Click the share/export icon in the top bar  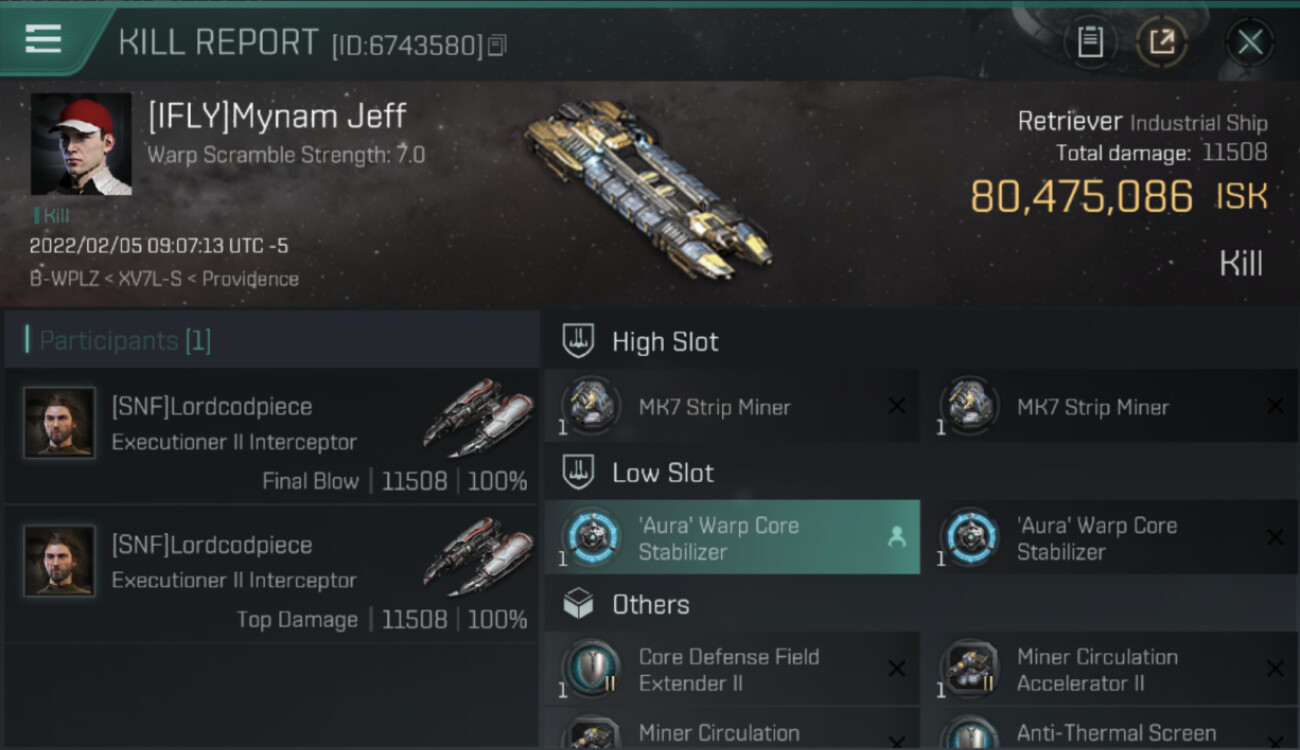coord(1161,42)
